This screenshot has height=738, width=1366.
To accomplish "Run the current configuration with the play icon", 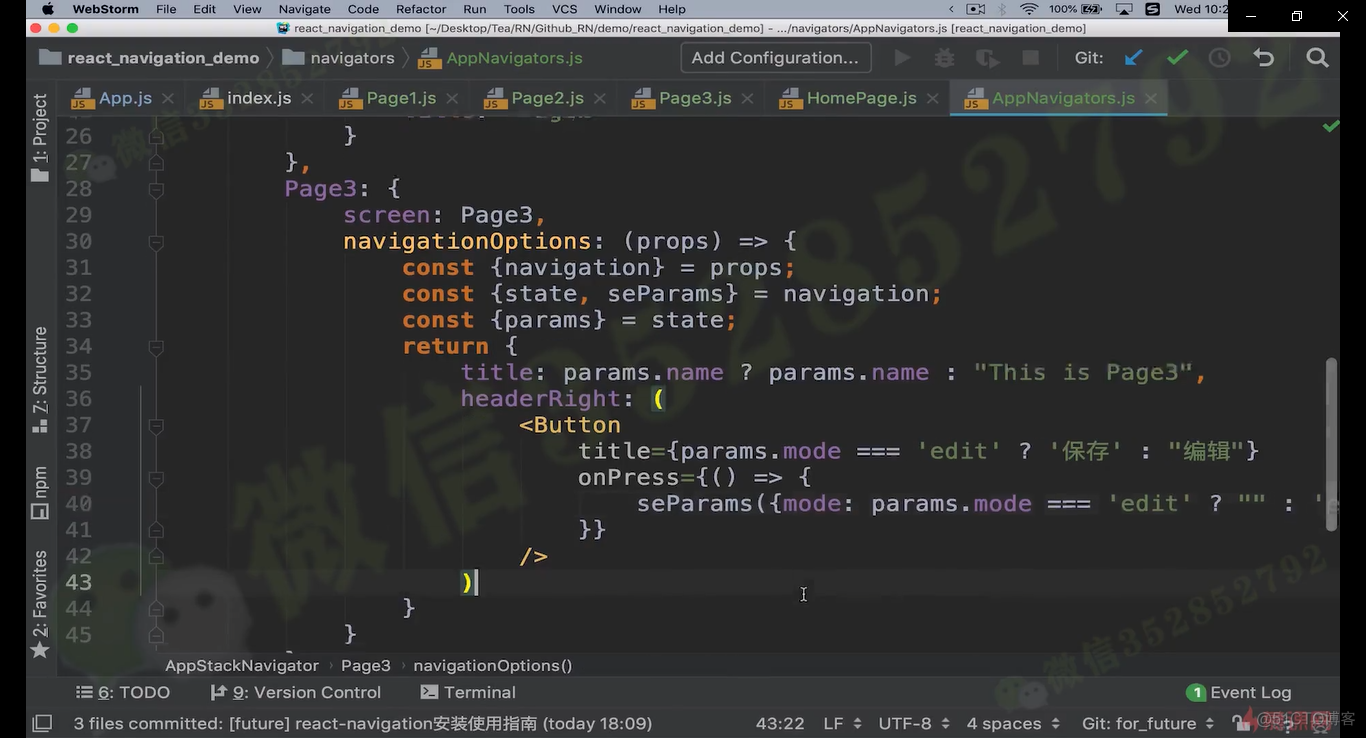I will click(902, 58).
